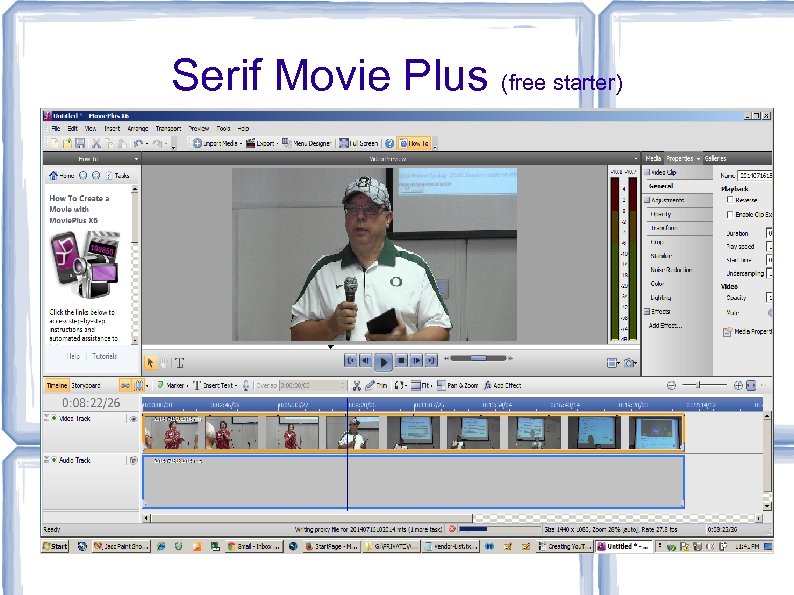
Task: Click the zoom-to-fit icon beside timeline zoom
Action: click(x=751, y=385)
